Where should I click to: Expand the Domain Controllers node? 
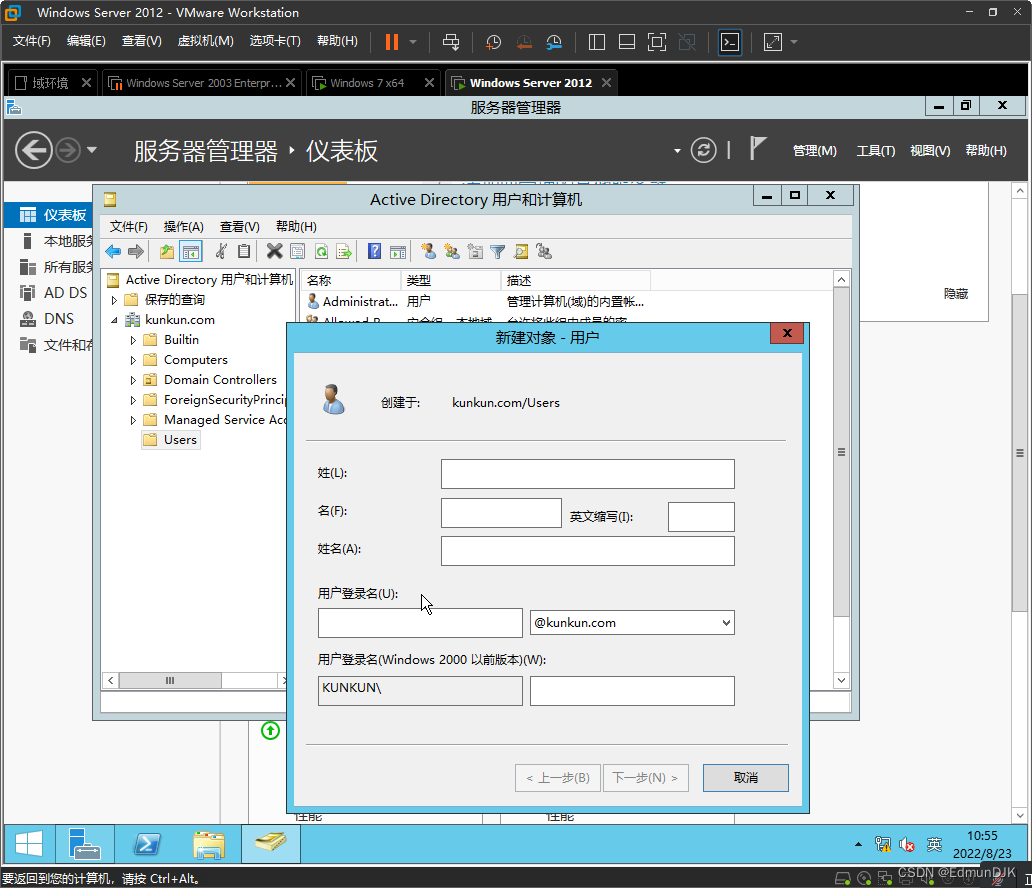pos(133,380)
